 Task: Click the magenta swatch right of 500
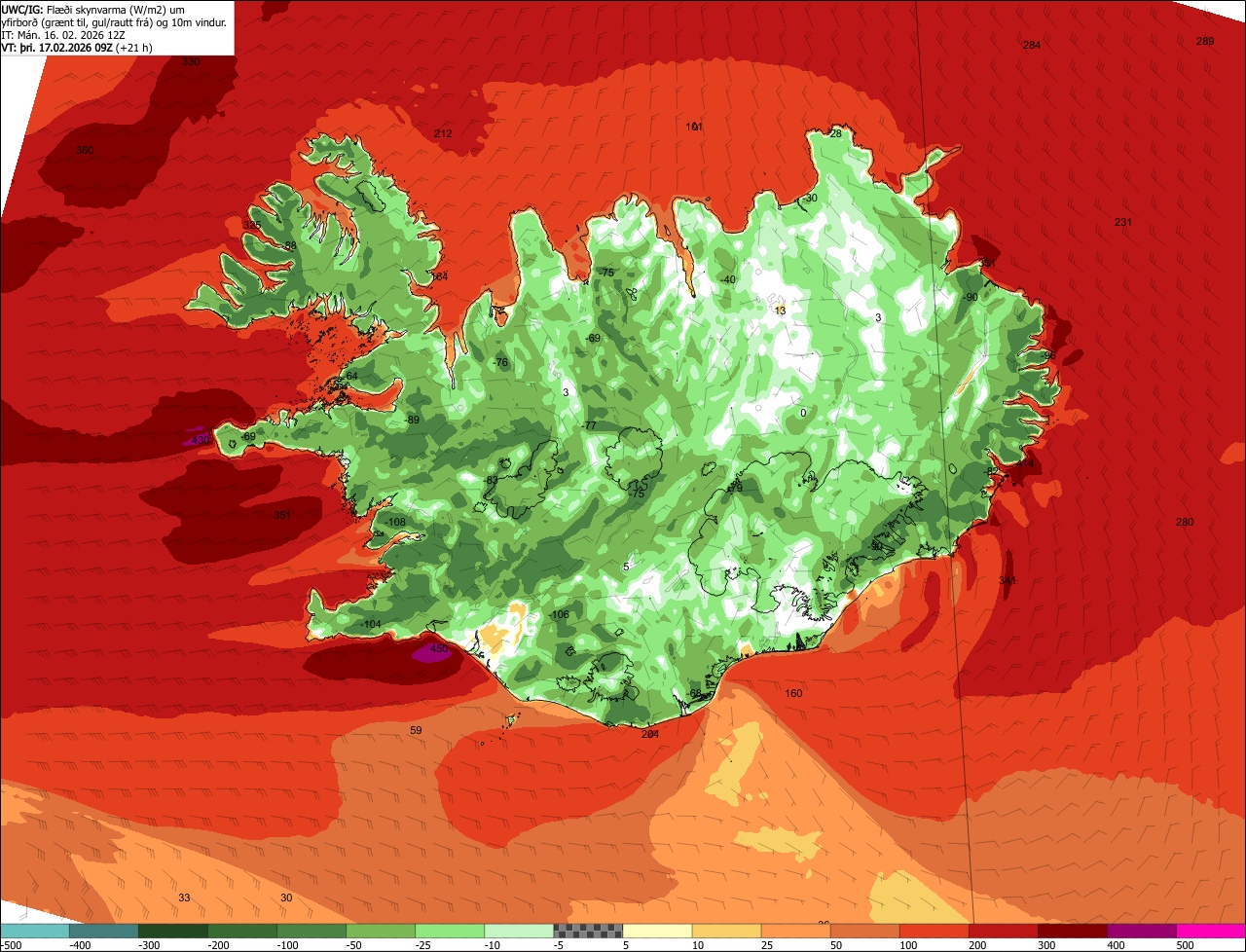coord(1211,931)
